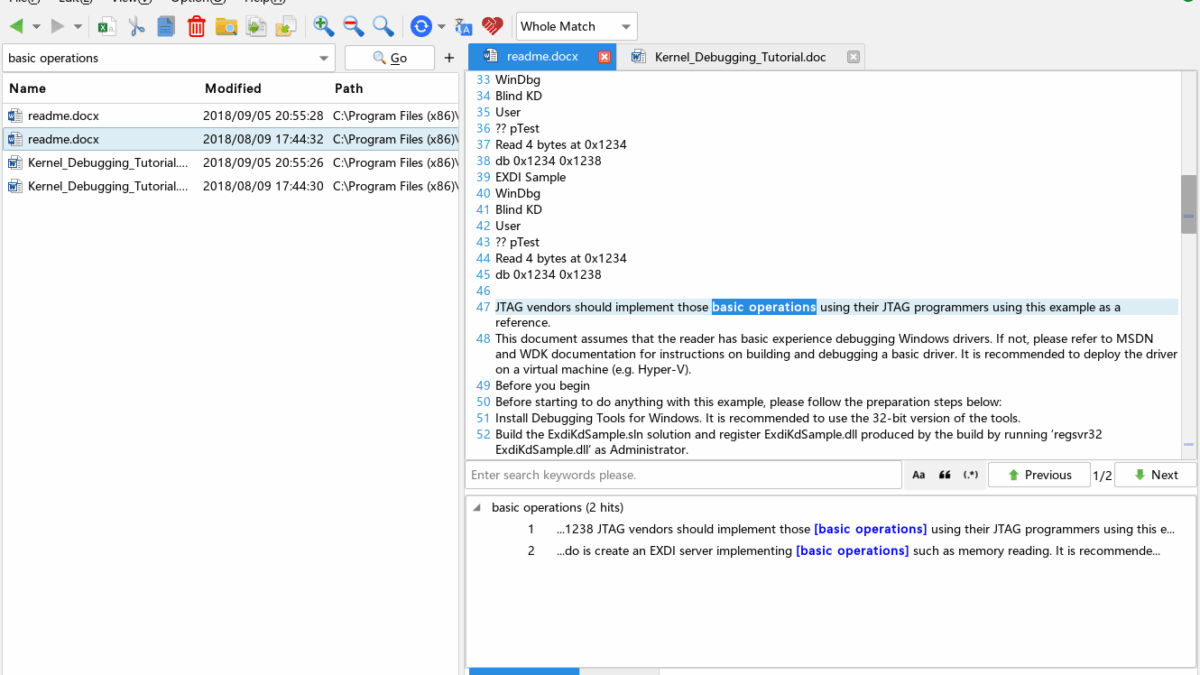This screenshot has height=675, width=1200.
Task: Click the red heart donate icon
Action: point(492,26)
